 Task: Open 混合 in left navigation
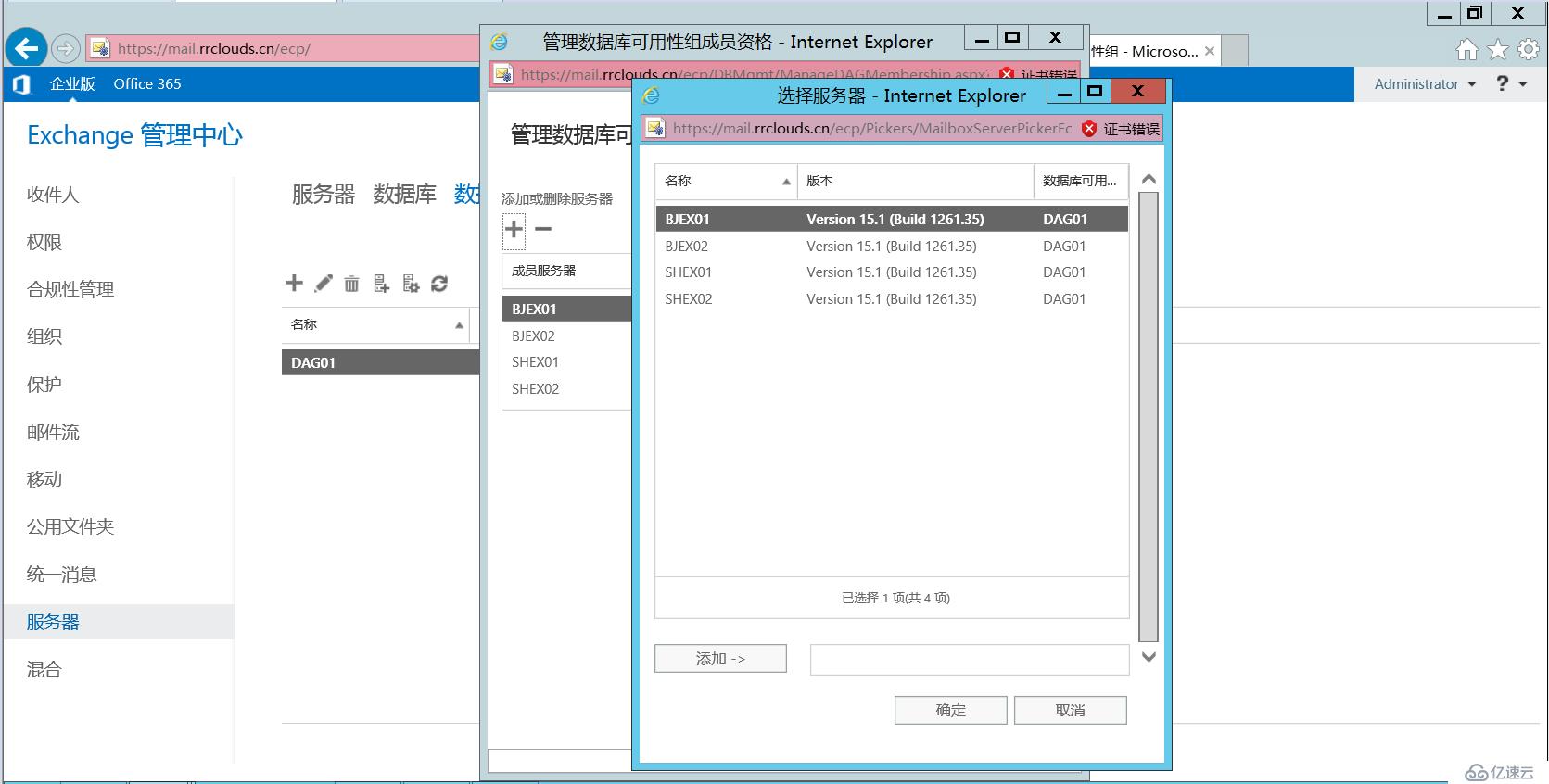coord(44,669)
